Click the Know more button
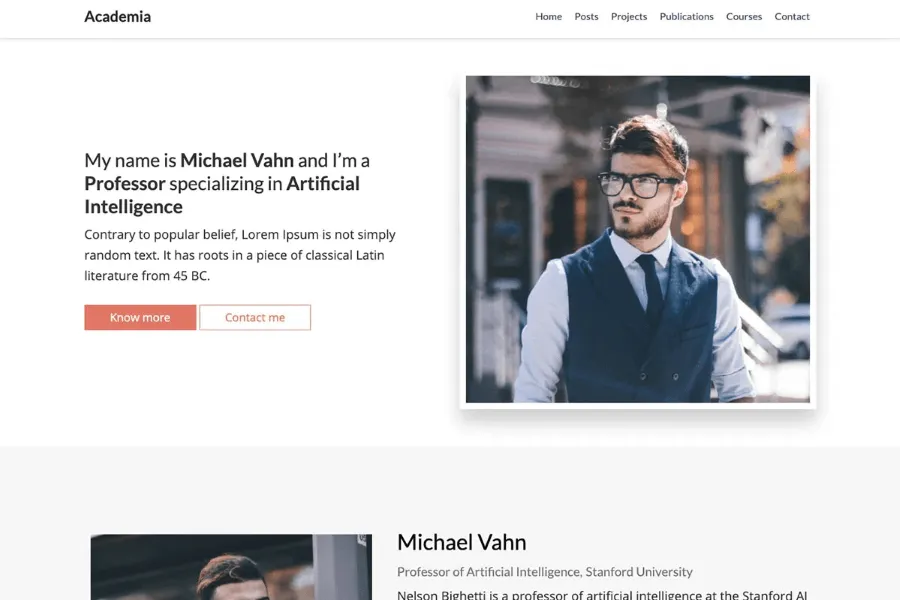The image size is (900, 600). tap(140, 318)
